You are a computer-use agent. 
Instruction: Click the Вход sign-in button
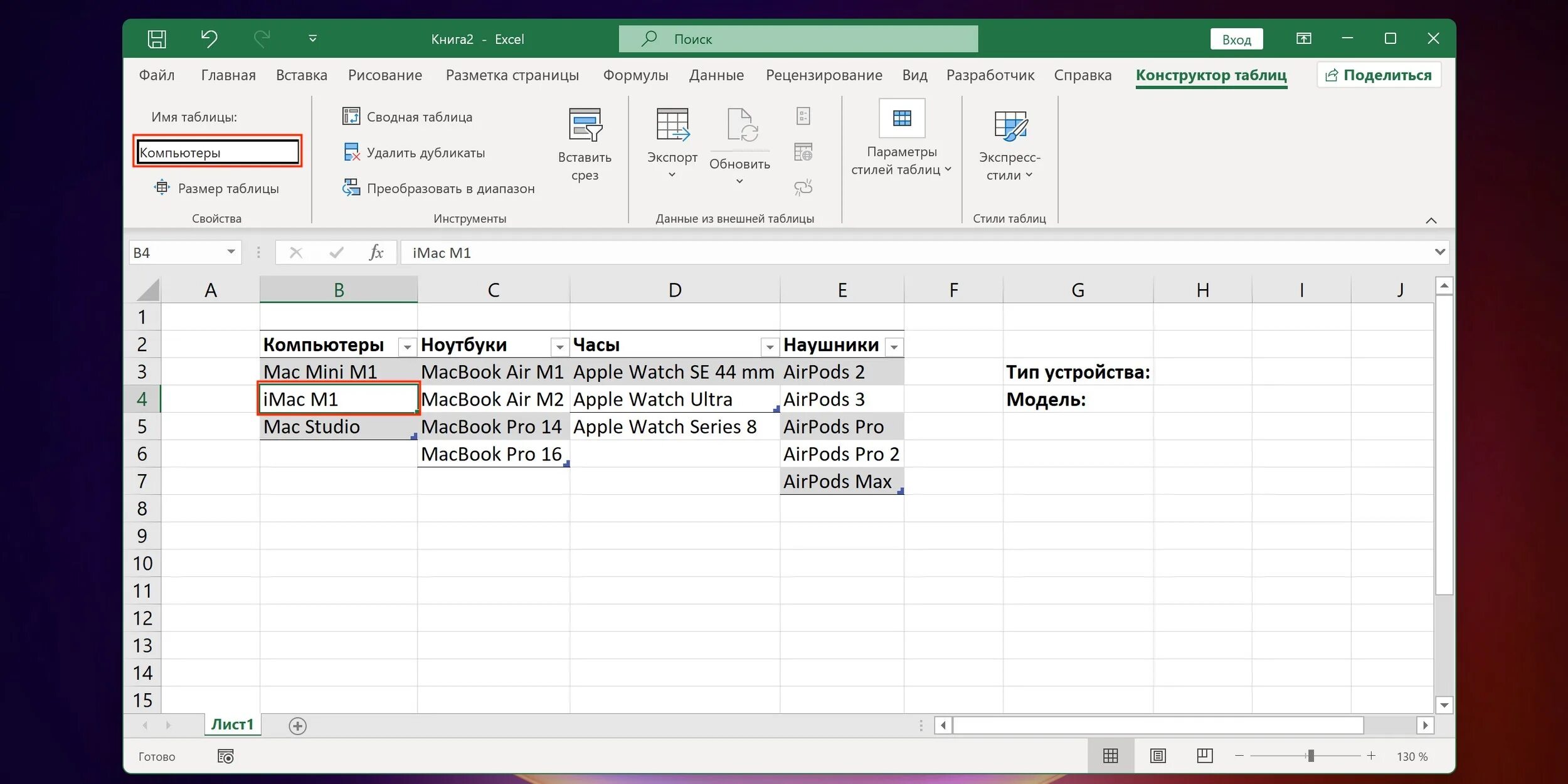click(x=1236, y=40)
